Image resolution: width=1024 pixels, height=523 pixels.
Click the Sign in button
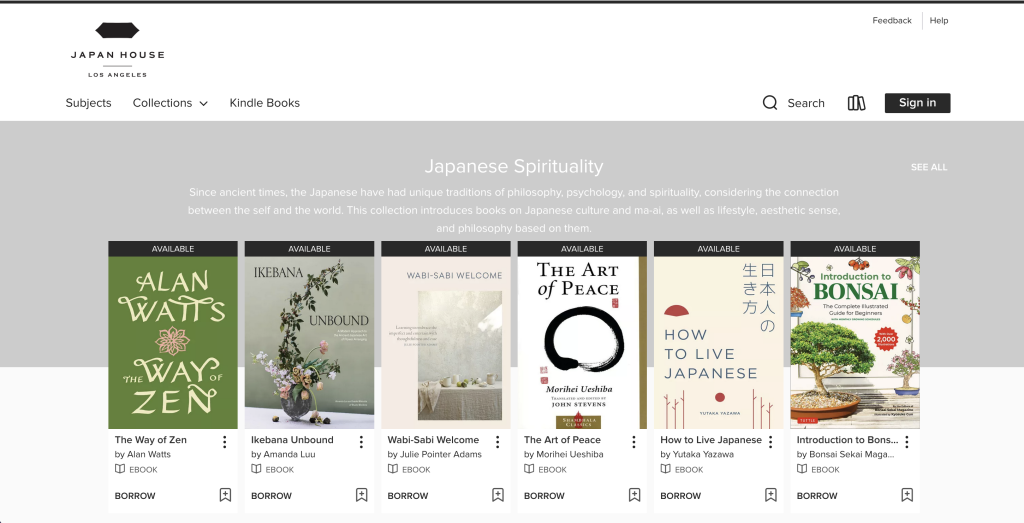tap(918, 103)
